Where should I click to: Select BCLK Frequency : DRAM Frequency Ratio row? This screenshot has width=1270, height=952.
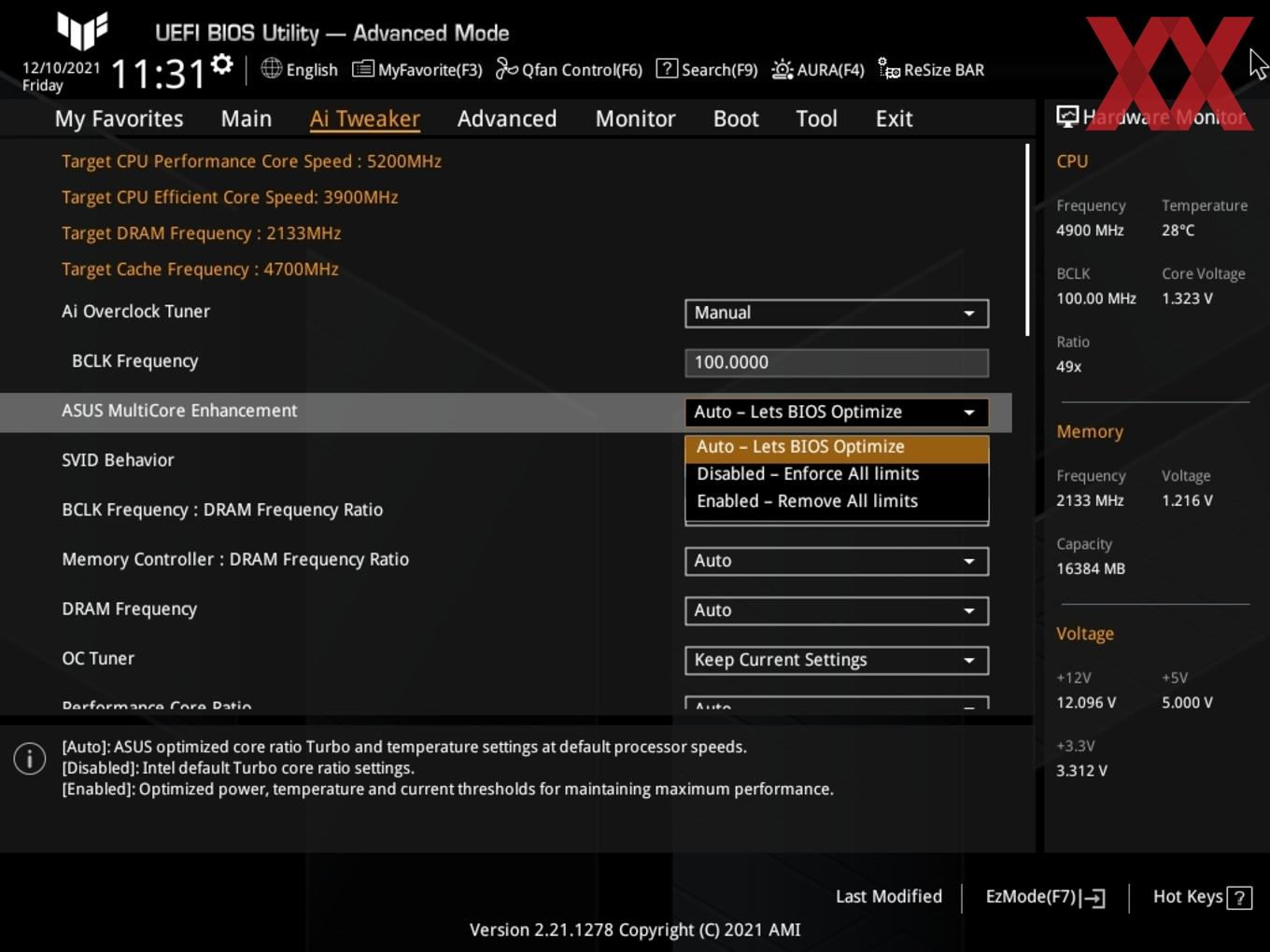pyautogui.click(x=222, y=510)
